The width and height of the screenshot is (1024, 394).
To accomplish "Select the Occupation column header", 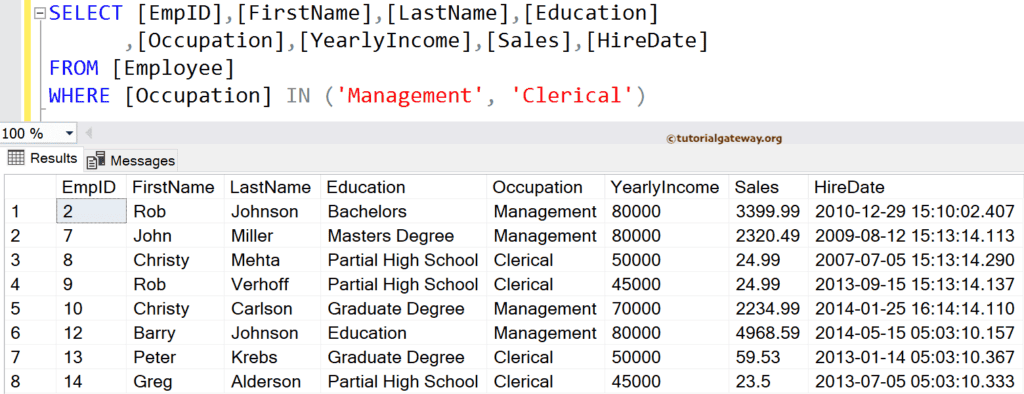I will tap(546, 188).
